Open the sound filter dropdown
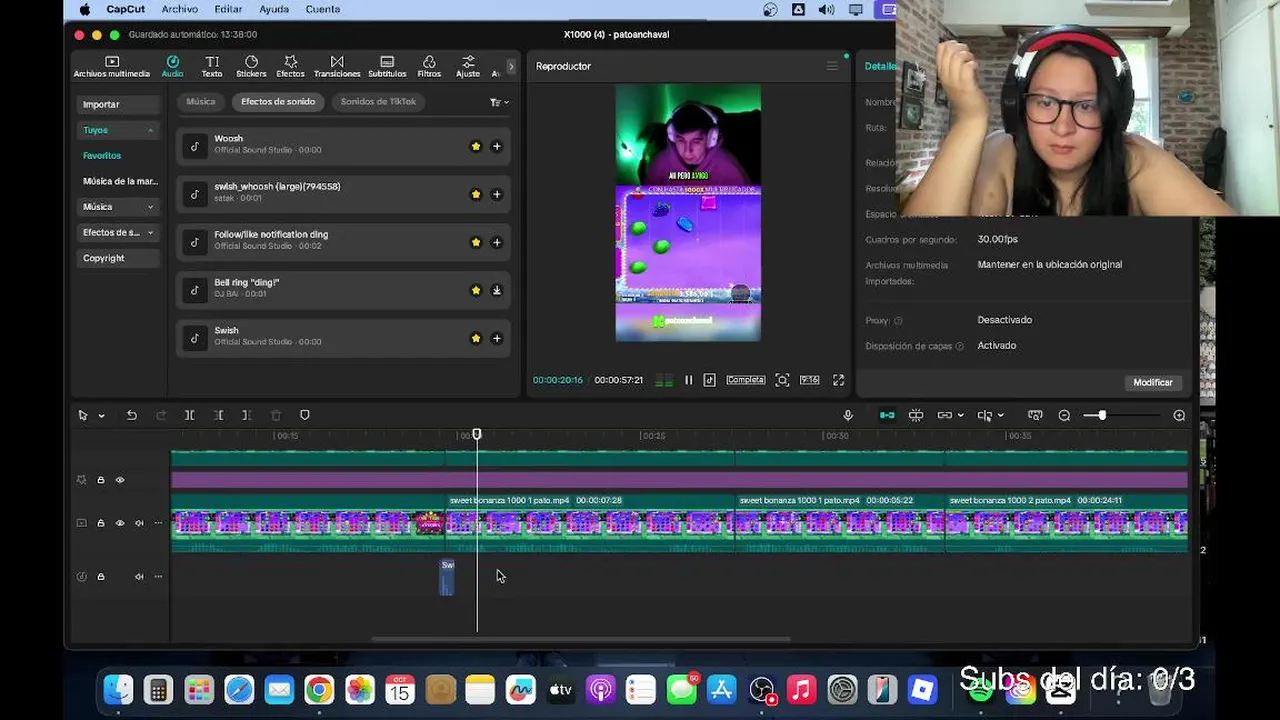 coord(499,102)
